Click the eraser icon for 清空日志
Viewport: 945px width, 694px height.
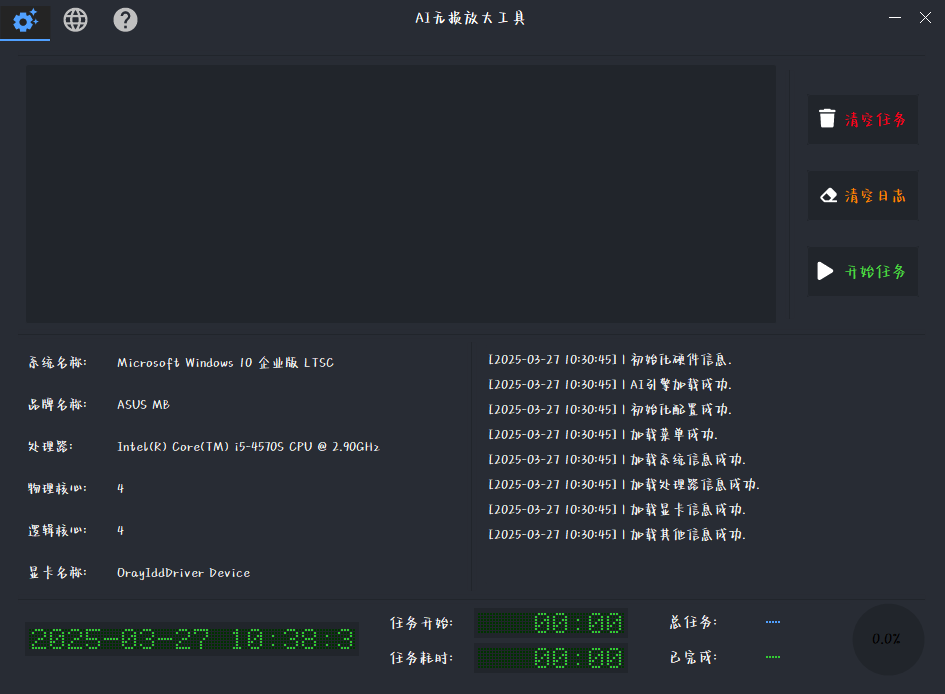[x=827, y=196]
